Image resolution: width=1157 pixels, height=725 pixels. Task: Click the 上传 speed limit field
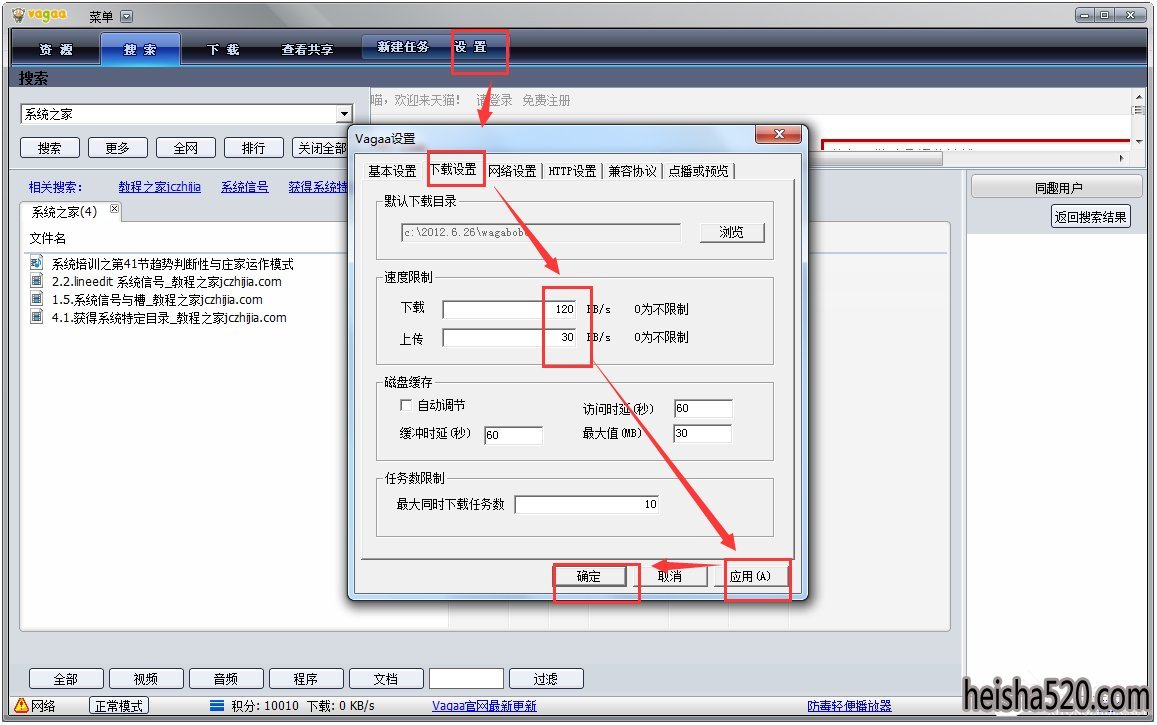click(x=509, y=337)
